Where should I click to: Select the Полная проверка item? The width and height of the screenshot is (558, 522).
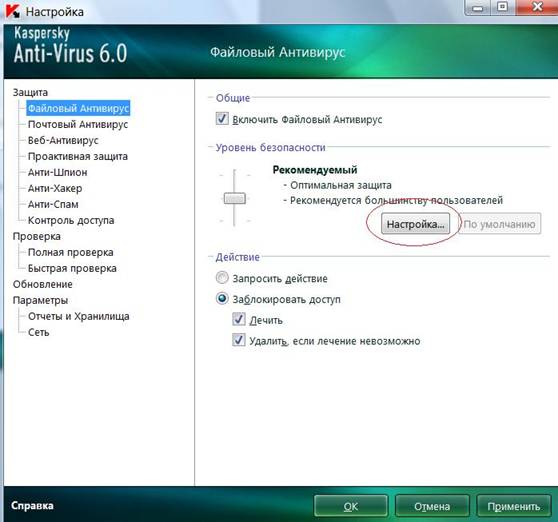tap(70, 253)
